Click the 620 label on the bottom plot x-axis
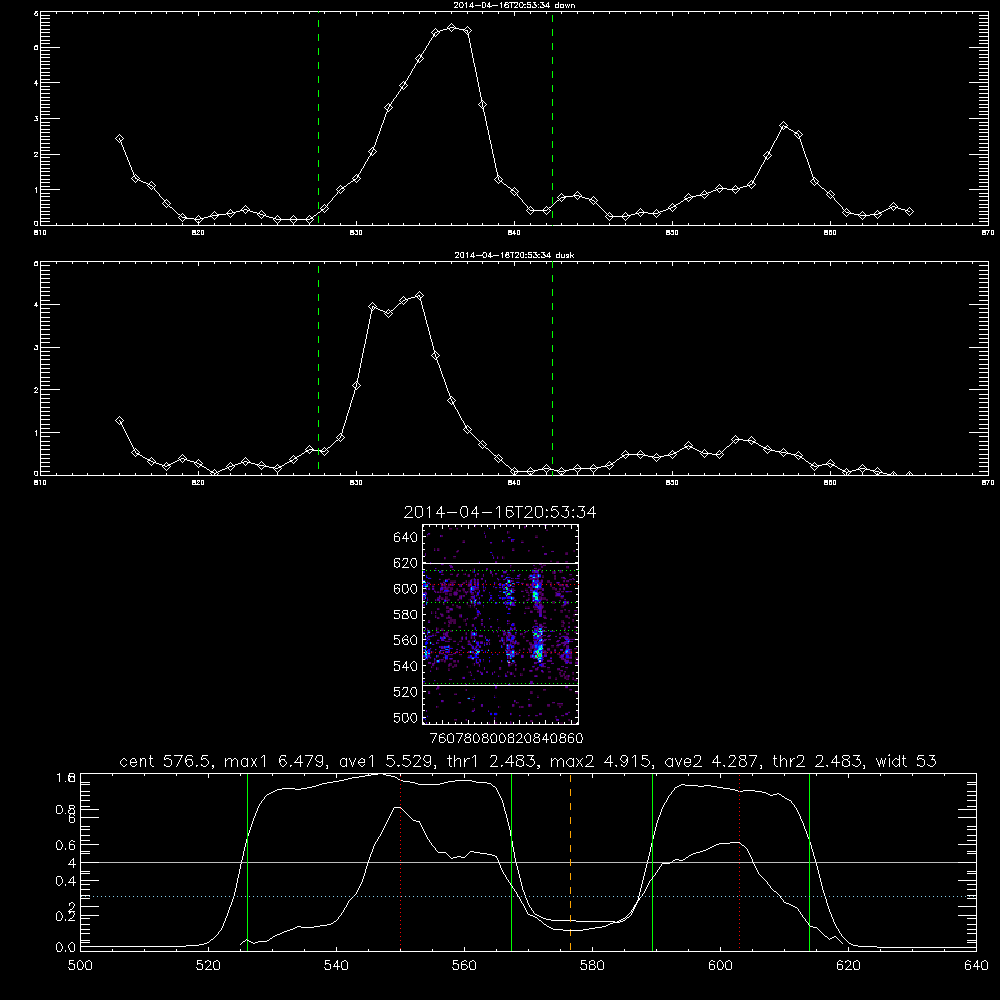Viewport: 1000px width, 1000px height. point(848,965)
